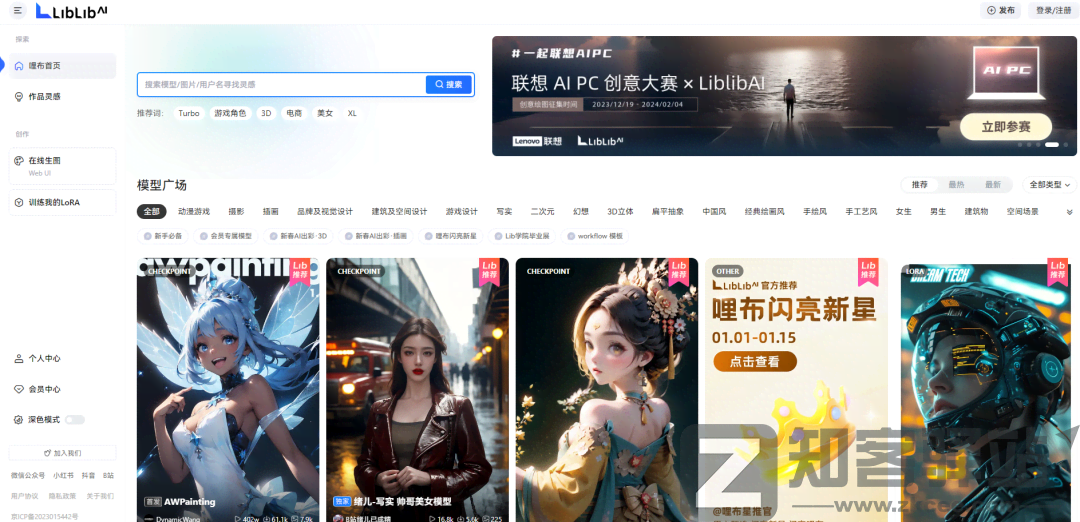Open 会员中心 membership center
The width and height of the screenshot is (1080, 522).
click(42, 389)
